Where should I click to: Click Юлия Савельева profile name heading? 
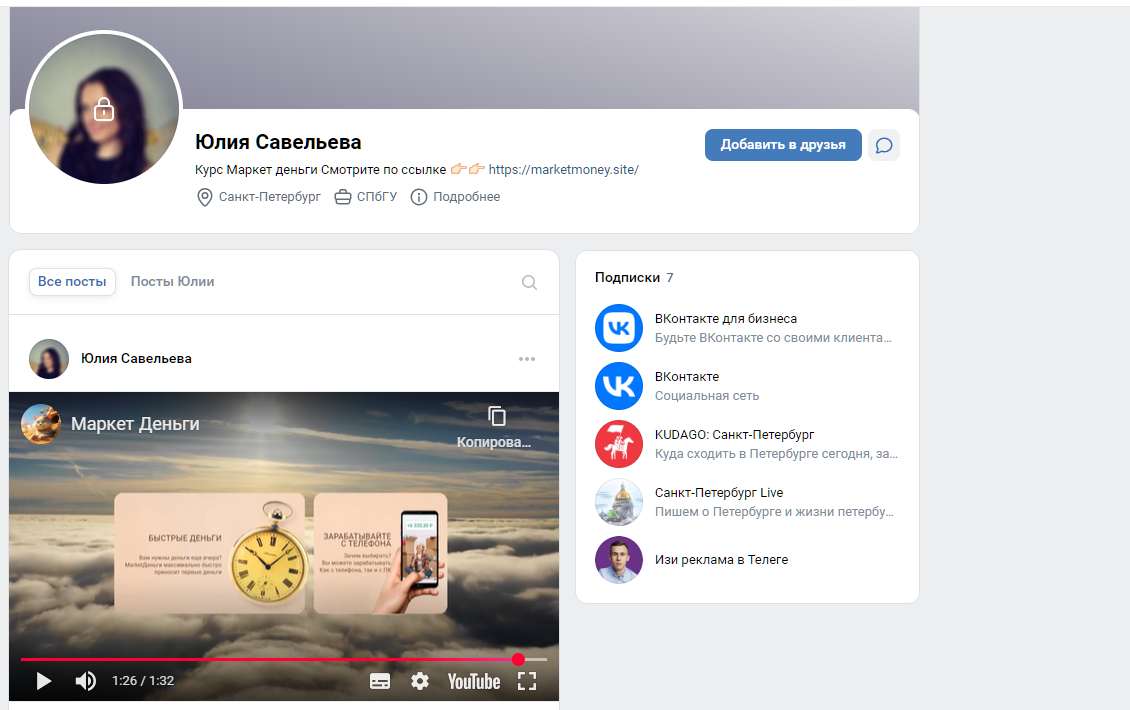tap(278, 142)
